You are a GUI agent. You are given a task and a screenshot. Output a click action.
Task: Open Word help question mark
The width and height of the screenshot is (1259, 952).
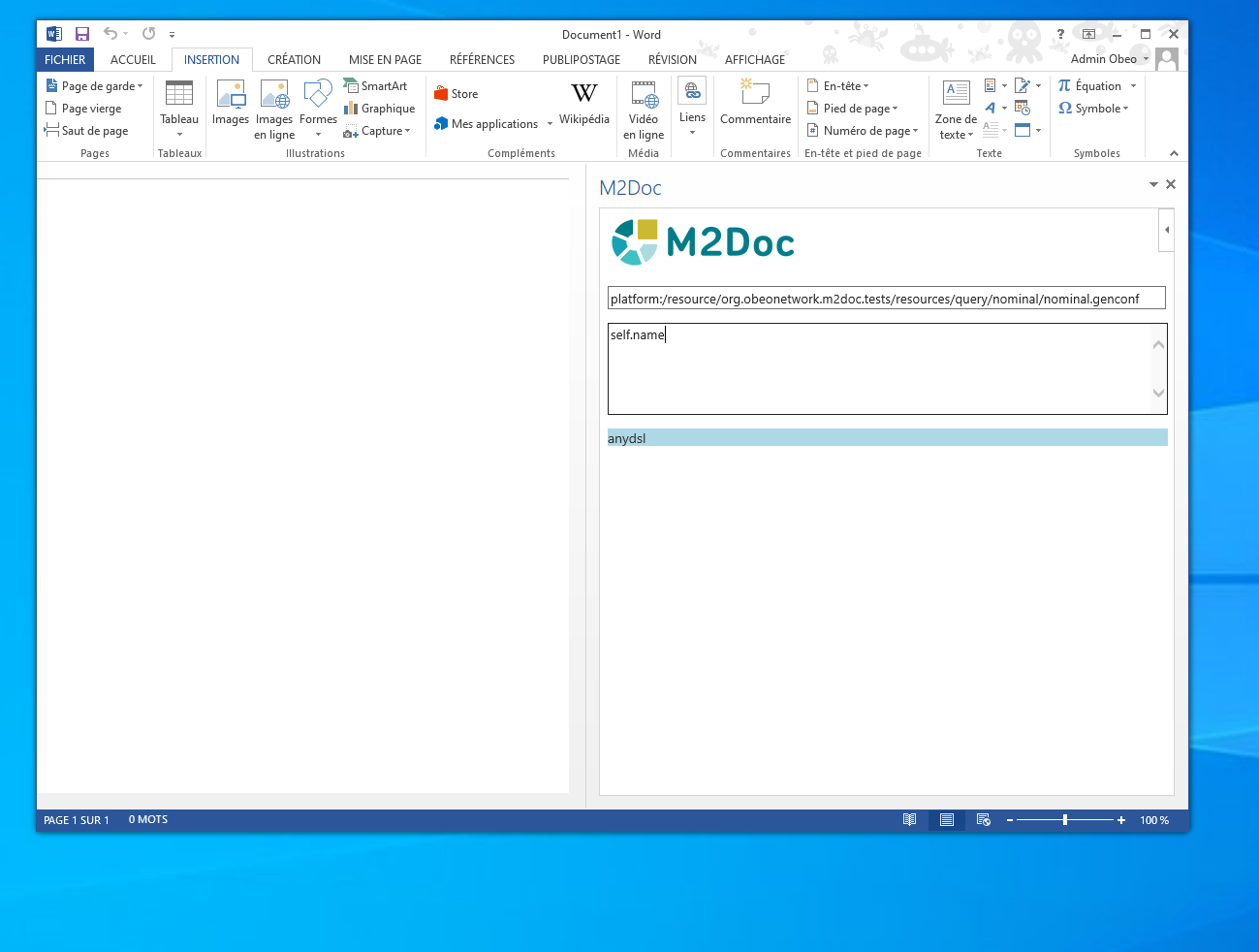tap(1060, 34)
